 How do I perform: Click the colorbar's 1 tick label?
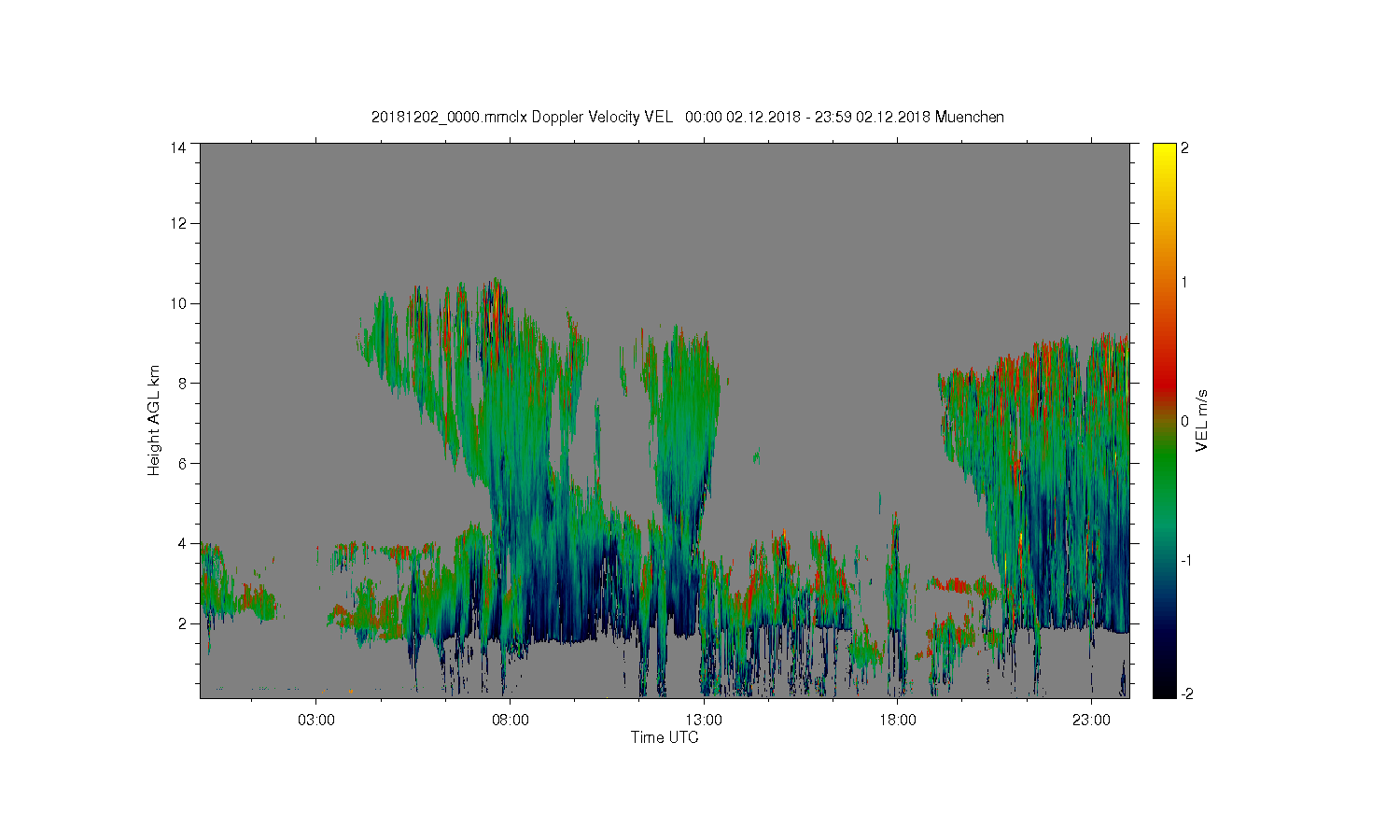1185,282
